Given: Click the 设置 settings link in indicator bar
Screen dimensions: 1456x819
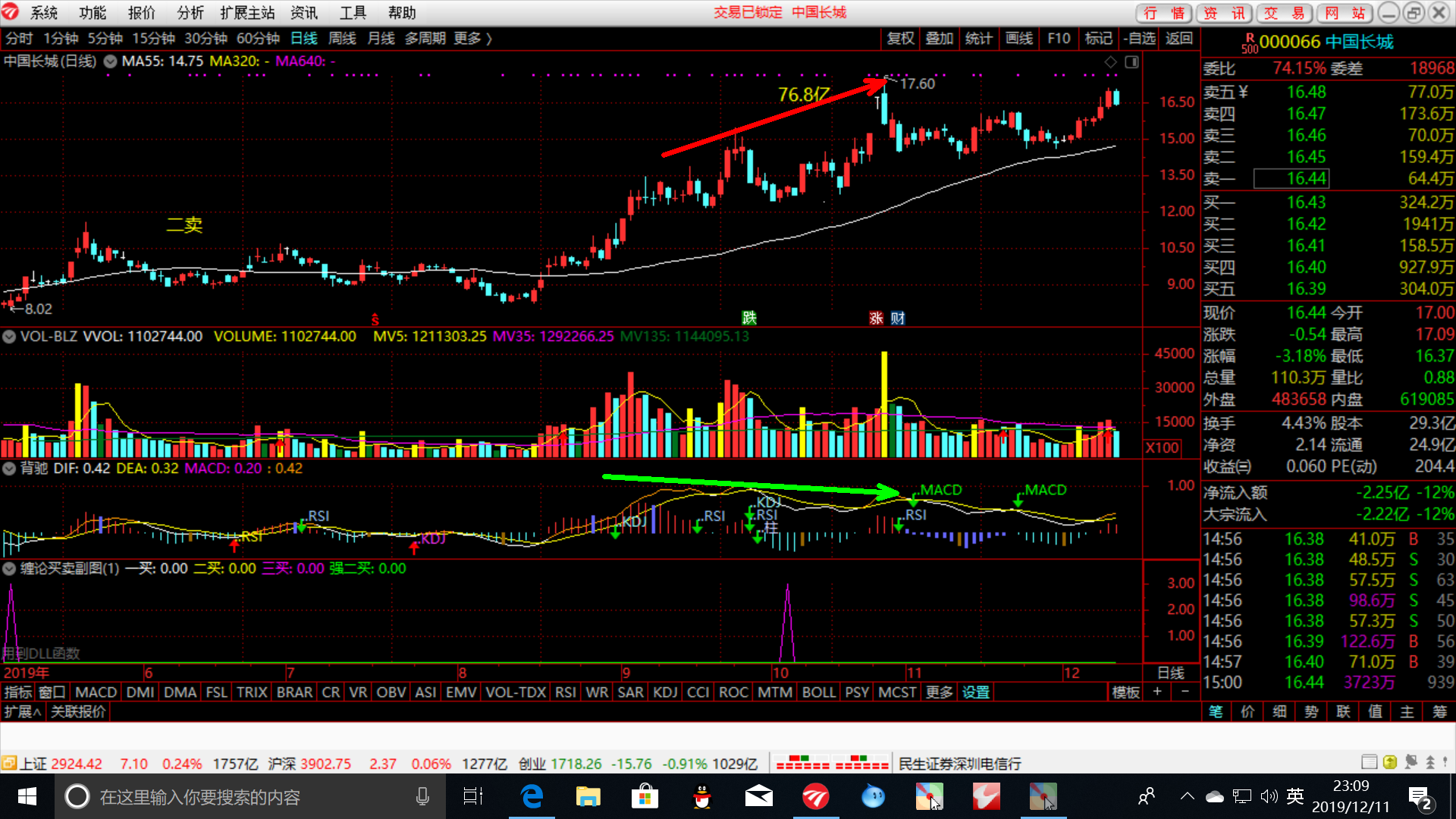Looking at the screenshot, I should [976, 692].
